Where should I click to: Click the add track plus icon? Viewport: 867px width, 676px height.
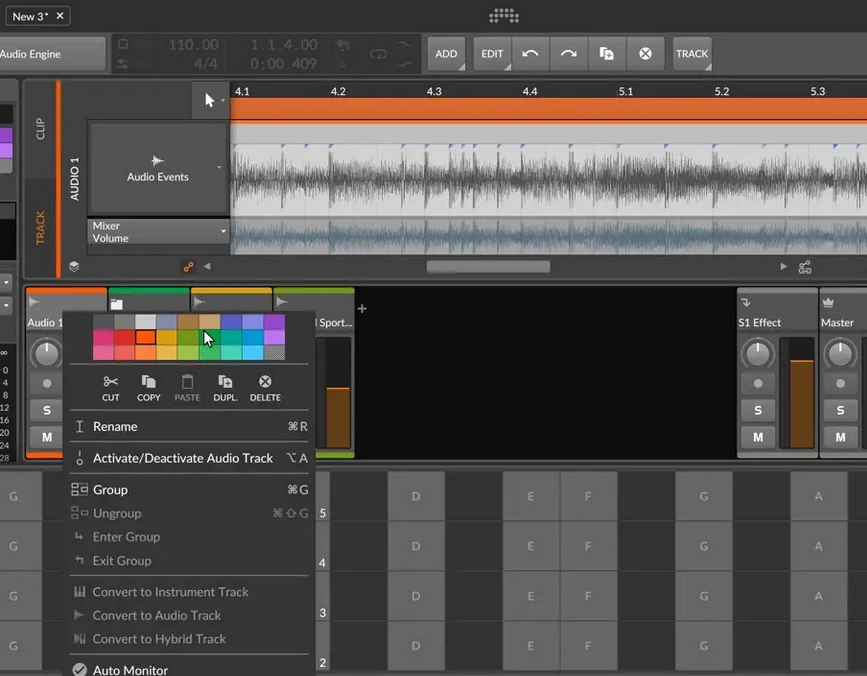[362, 309]
